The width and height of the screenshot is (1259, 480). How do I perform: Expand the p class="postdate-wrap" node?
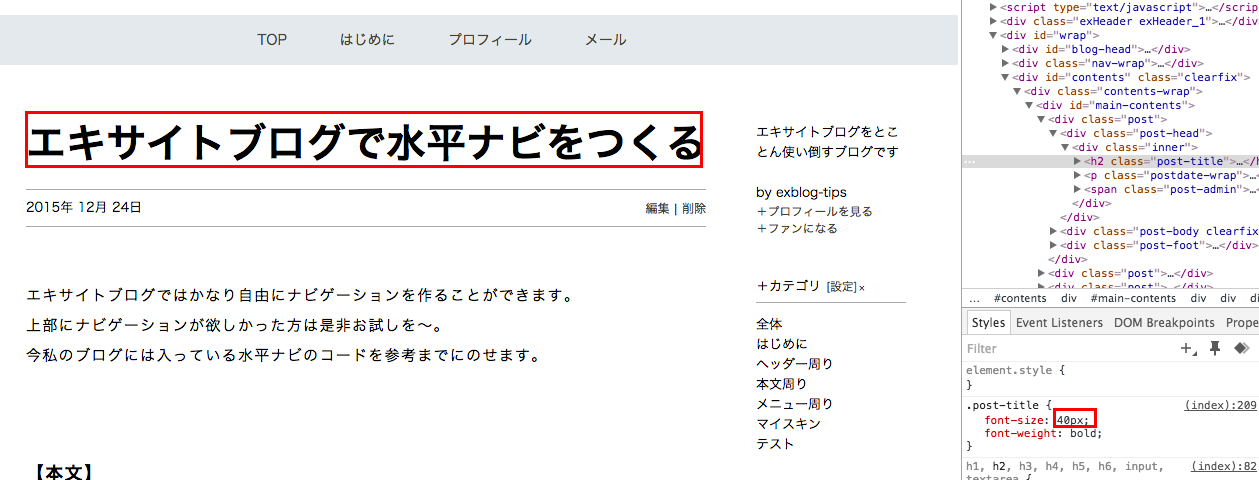tap(1078, 175)
